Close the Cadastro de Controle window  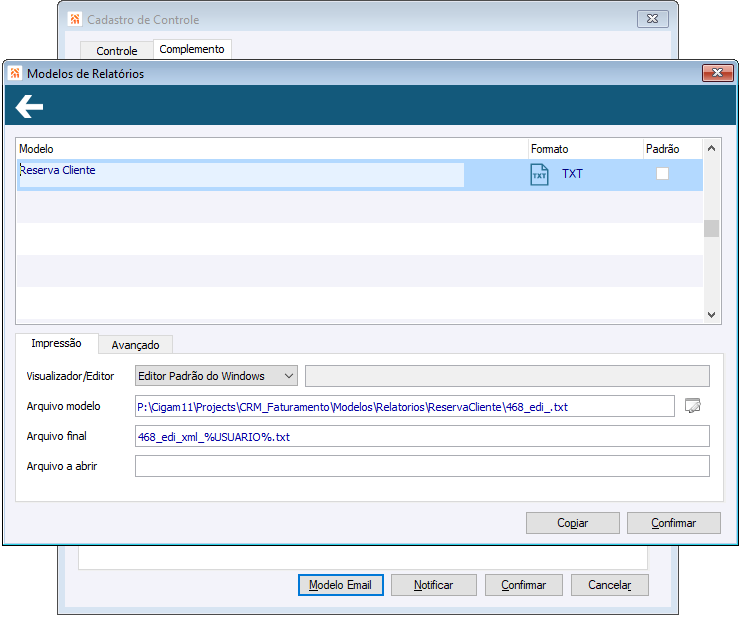pos(653,18)
